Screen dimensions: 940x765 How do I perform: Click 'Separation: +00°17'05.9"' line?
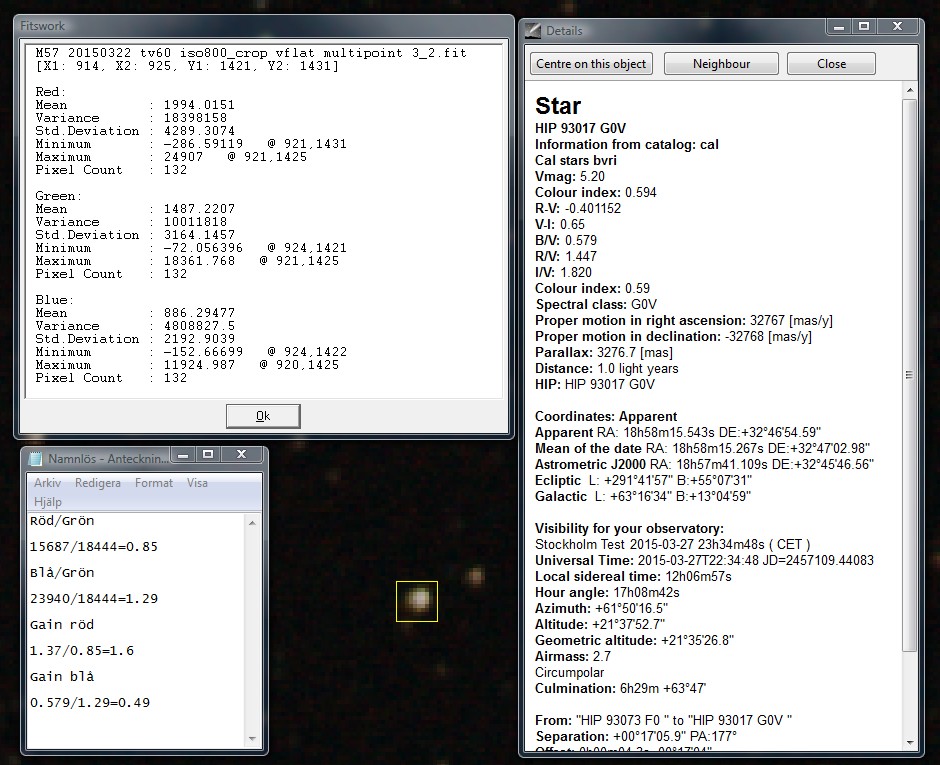635,736
